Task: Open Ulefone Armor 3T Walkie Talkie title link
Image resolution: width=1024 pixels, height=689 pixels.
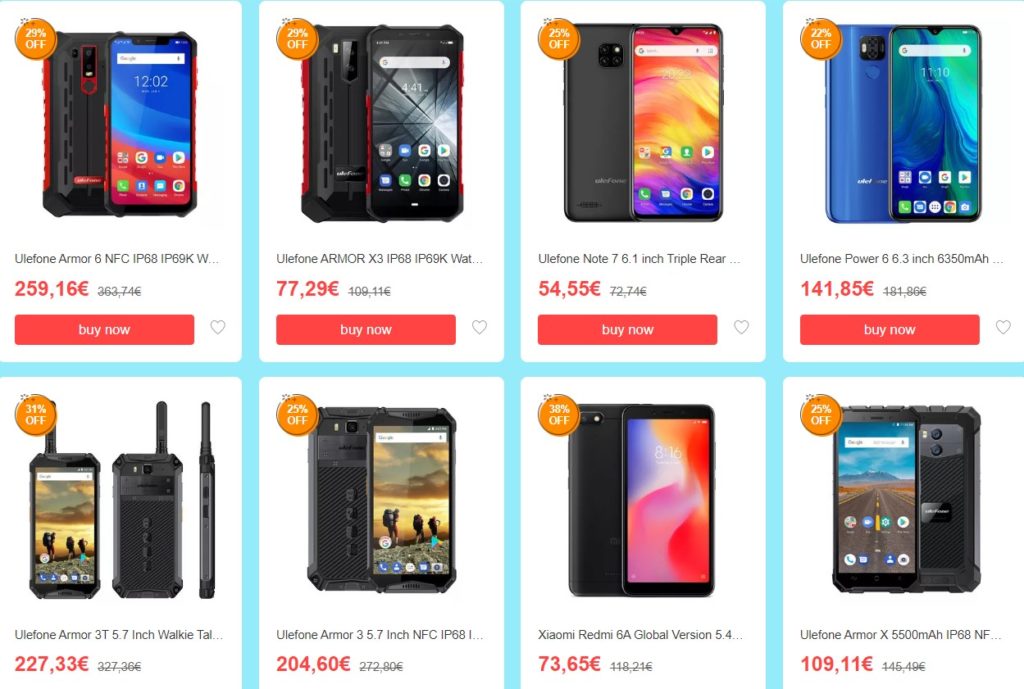Action: pyautogui.click(x=119, y=635)
